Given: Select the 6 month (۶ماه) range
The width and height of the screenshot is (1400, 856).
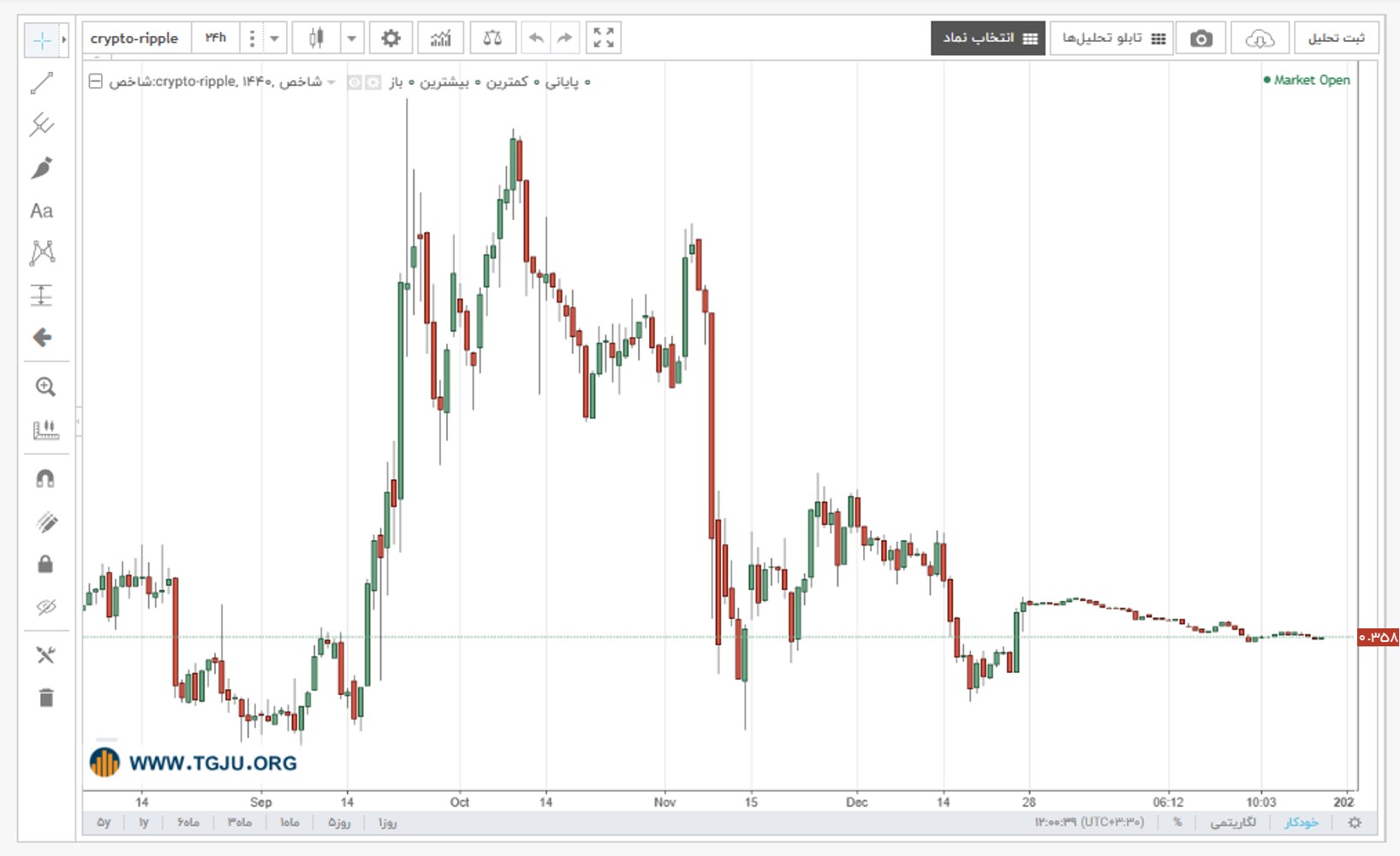Looking at the screenshot, I should pyautogui.click(x=188, y=823).
